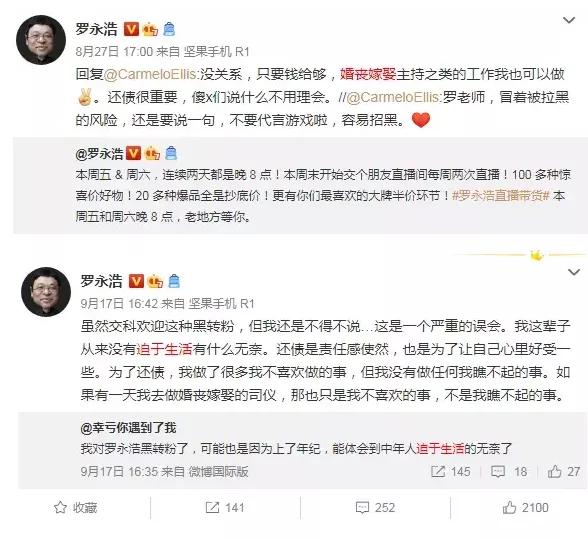Open comments showing 252 on second post

point(375,507)
